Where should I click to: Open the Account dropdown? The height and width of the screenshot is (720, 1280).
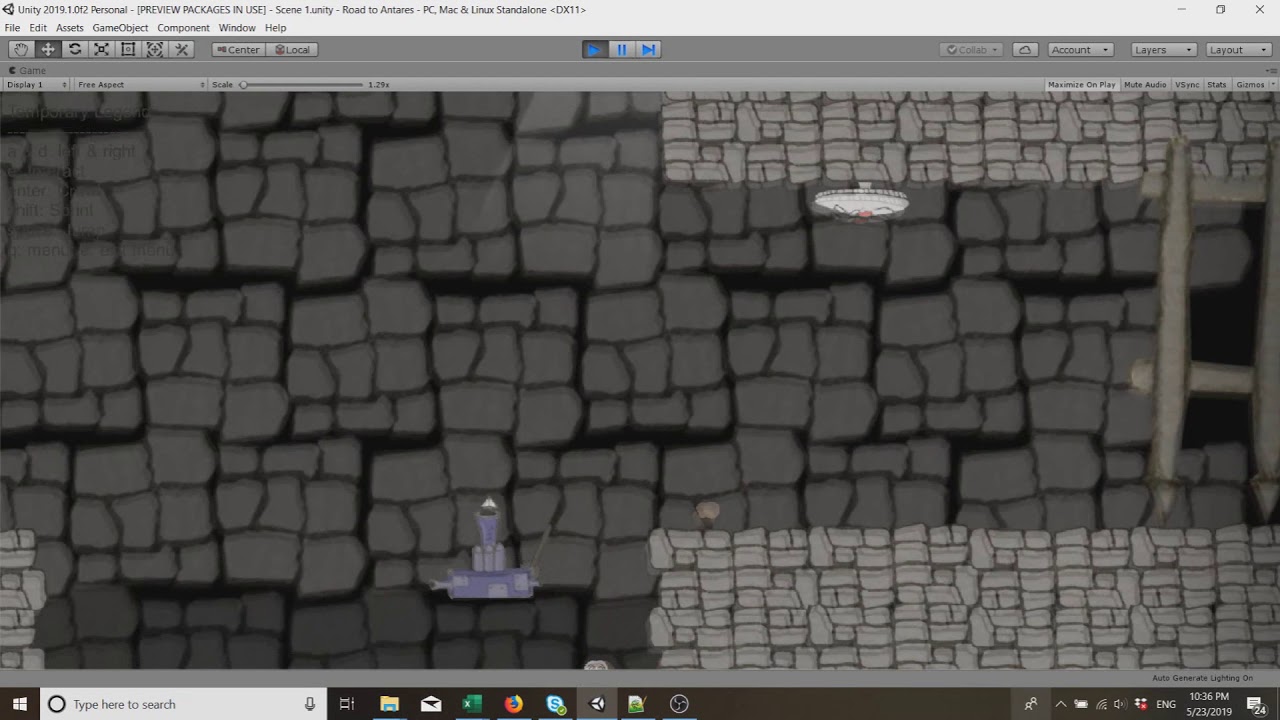1080,49
